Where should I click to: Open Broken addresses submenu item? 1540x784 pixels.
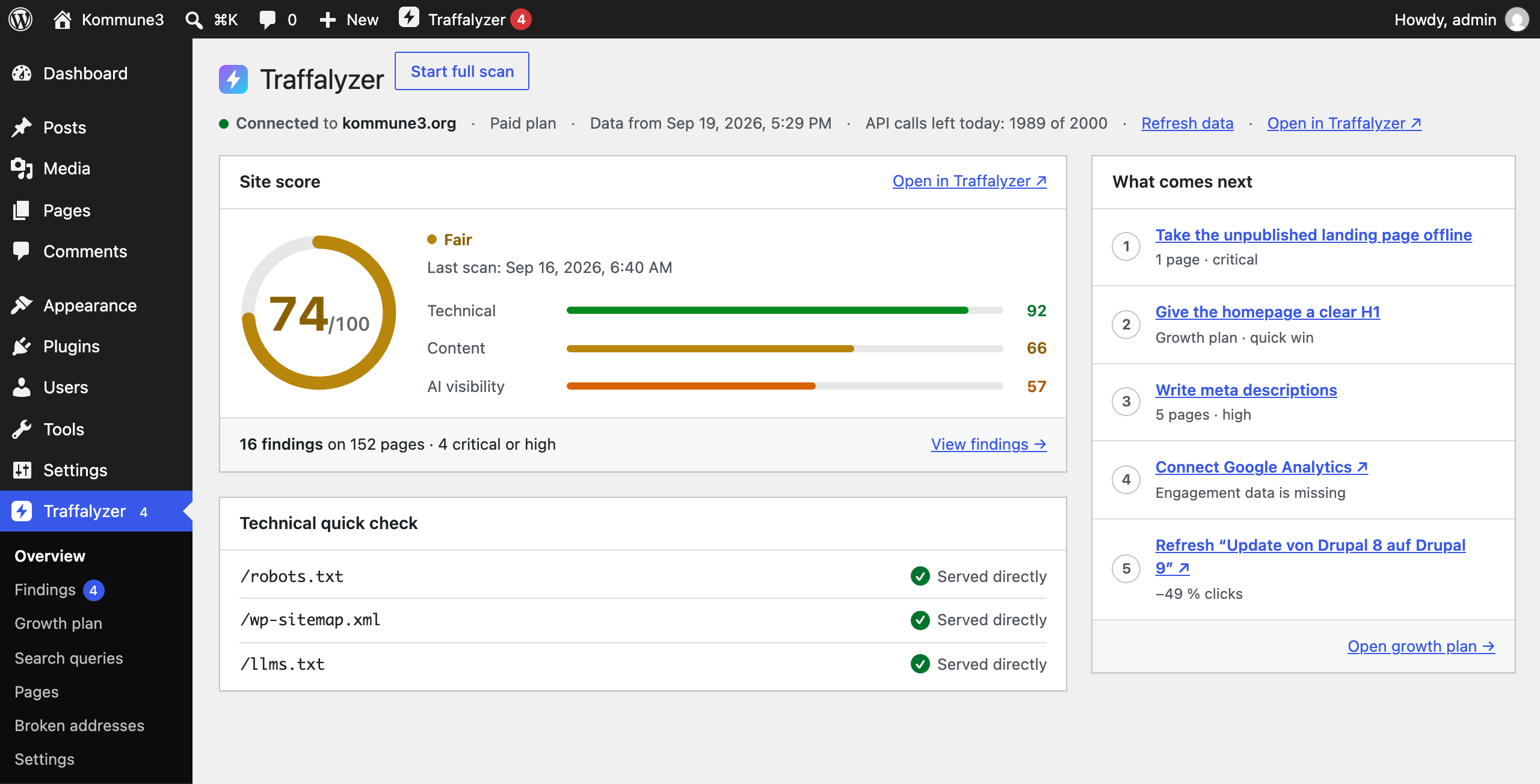(x=79, y=726)
